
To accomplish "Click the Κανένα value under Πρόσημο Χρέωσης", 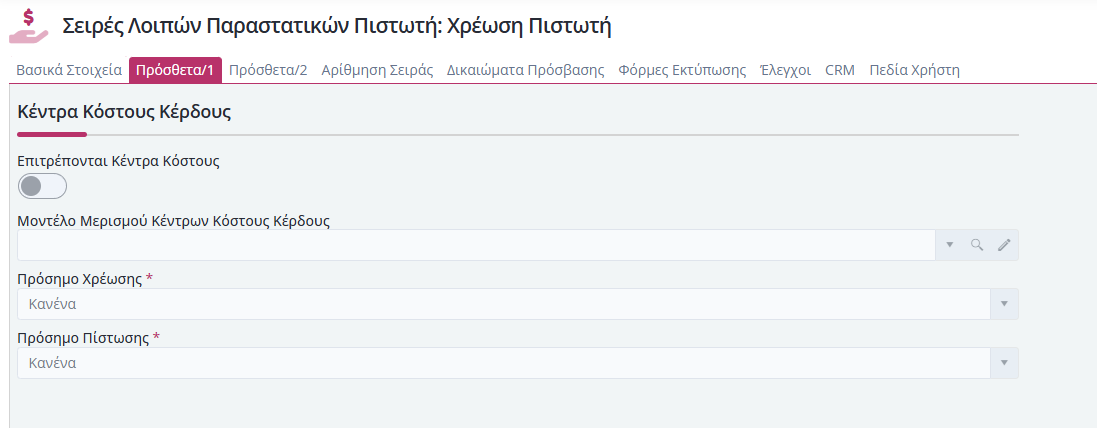I will point(52,305).
